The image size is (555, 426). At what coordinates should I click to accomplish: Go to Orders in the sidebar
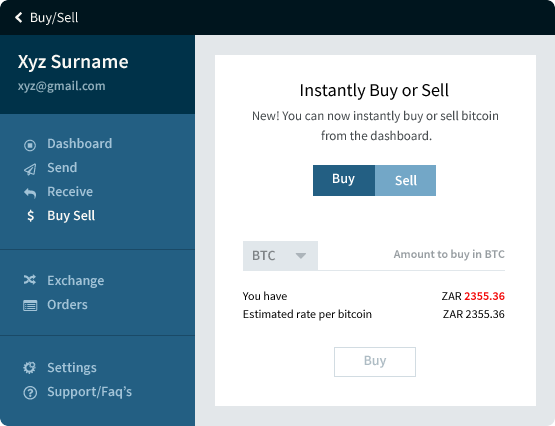coord(67,305)
